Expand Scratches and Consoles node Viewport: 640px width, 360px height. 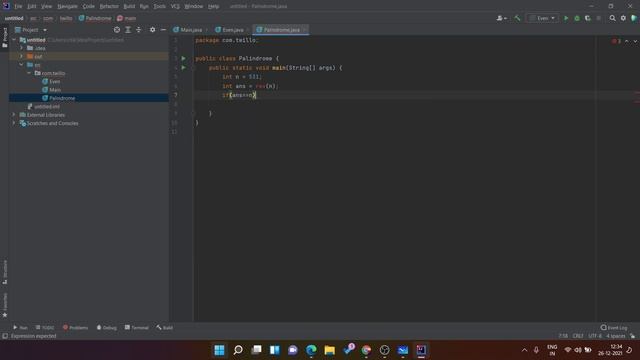pos(14,123)
